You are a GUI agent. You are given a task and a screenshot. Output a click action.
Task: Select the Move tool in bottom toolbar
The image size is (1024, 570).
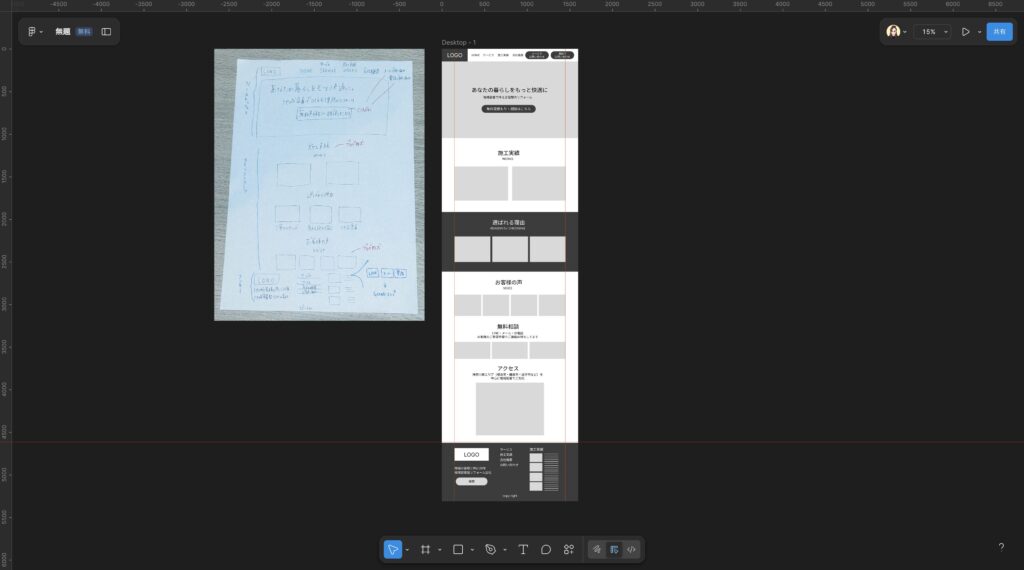393,549
